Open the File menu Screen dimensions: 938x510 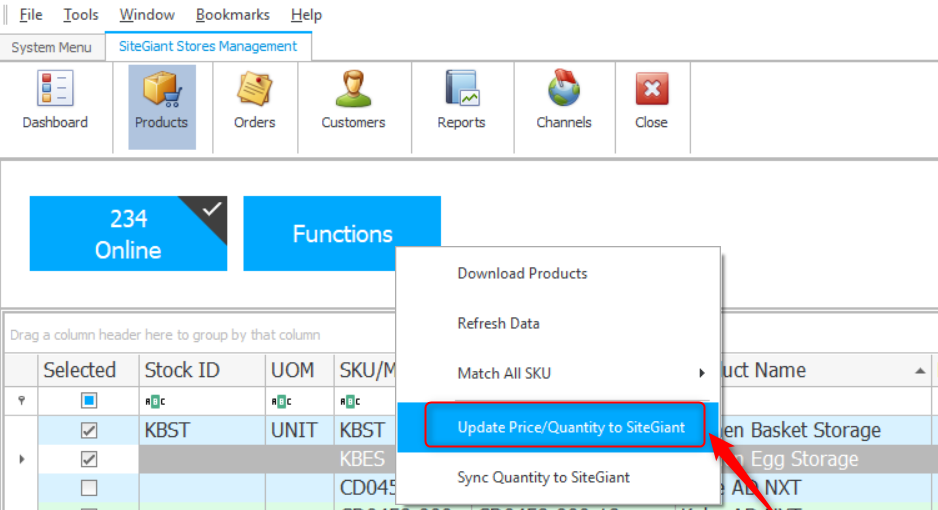coord(31,14)
